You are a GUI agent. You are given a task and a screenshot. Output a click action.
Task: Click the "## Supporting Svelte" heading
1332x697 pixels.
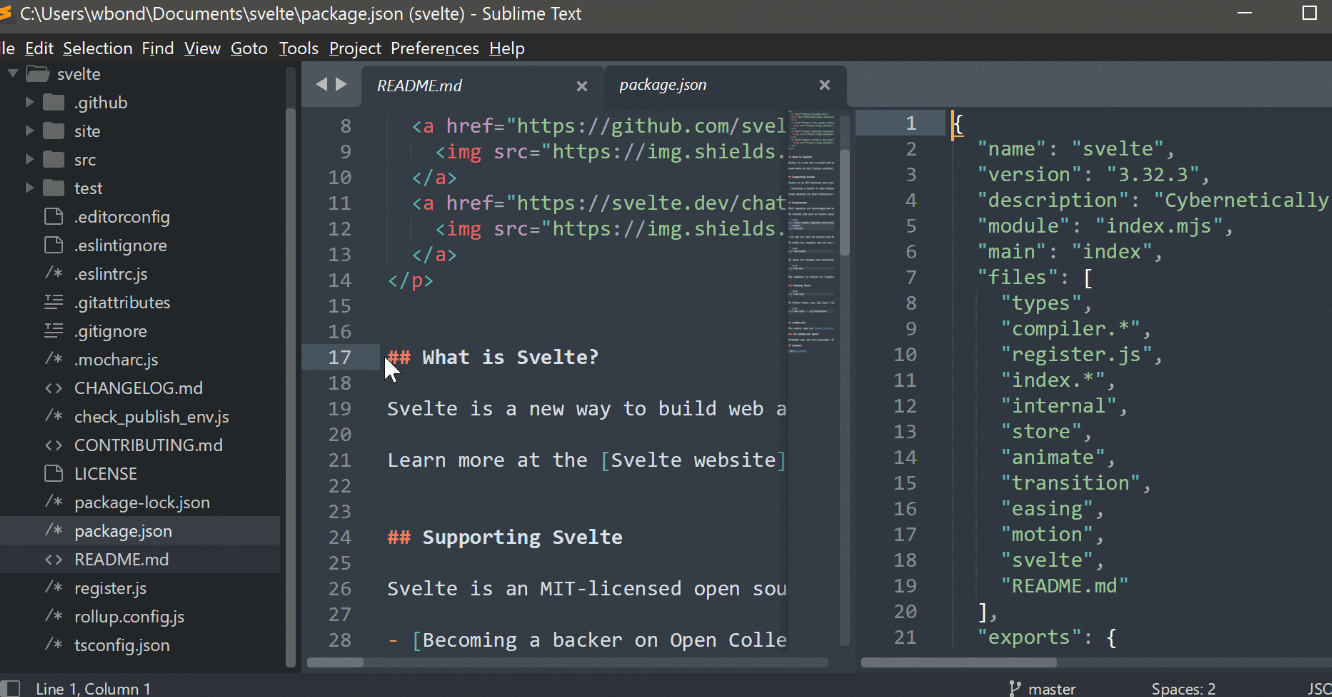coord(505,537)
